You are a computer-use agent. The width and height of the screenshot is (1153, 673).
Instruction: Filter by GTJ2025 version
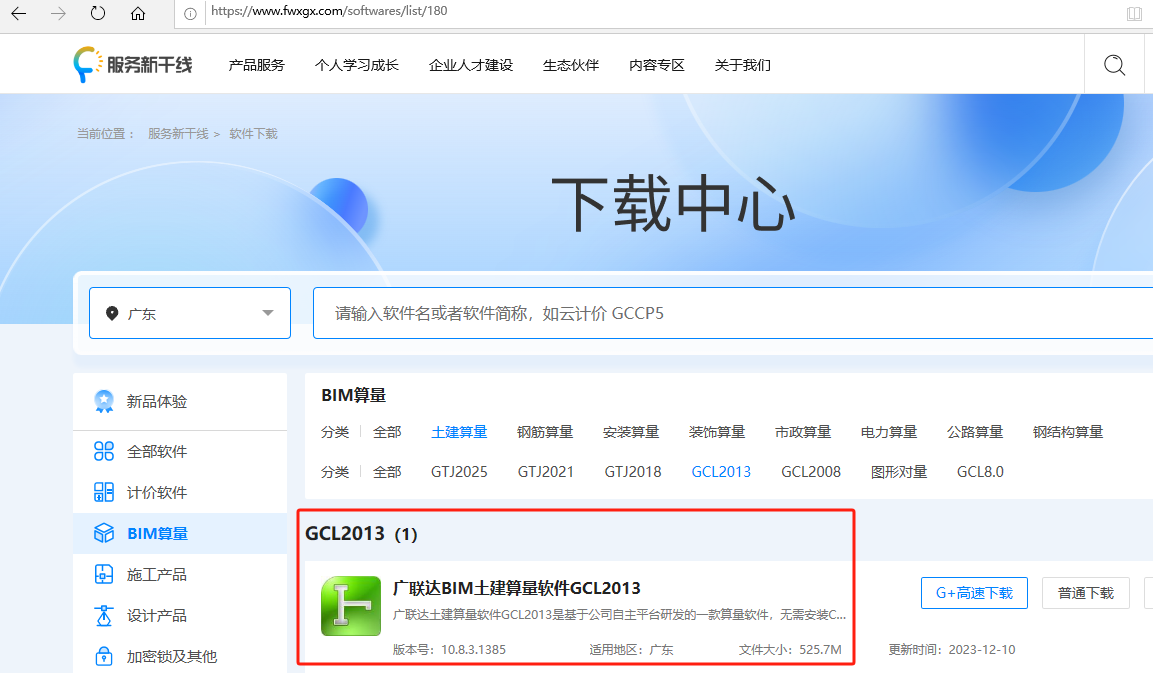(x=459, y=471)
